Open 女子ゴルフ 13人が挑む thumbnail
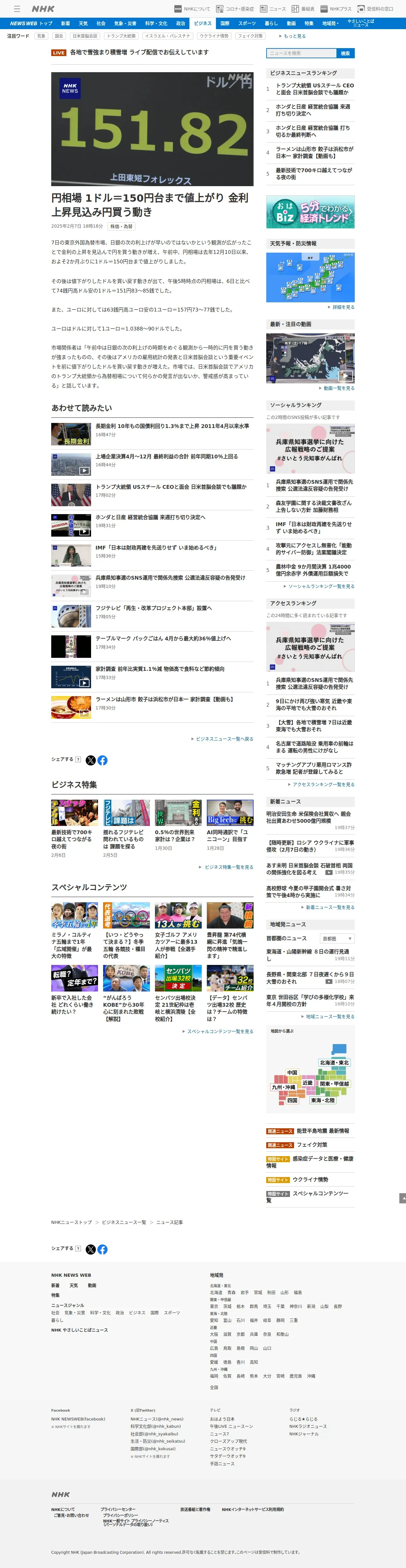This screenshot has width=406, height=1568. 178,916
